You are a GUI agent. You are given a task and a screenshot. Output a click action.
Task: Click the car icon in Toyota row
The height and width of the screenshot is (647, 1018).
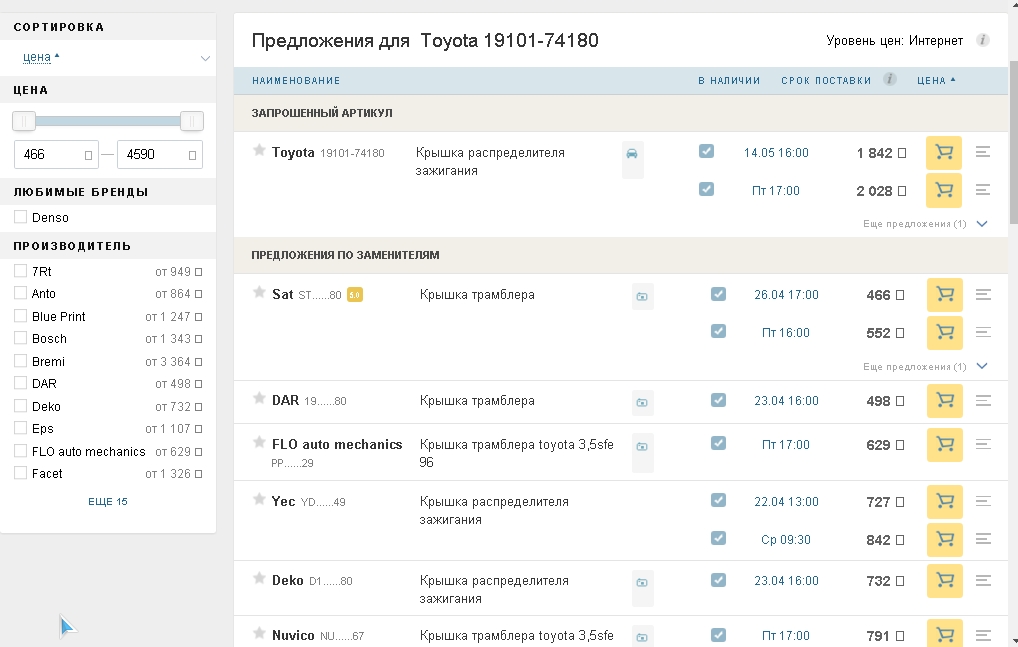point(632,155)
